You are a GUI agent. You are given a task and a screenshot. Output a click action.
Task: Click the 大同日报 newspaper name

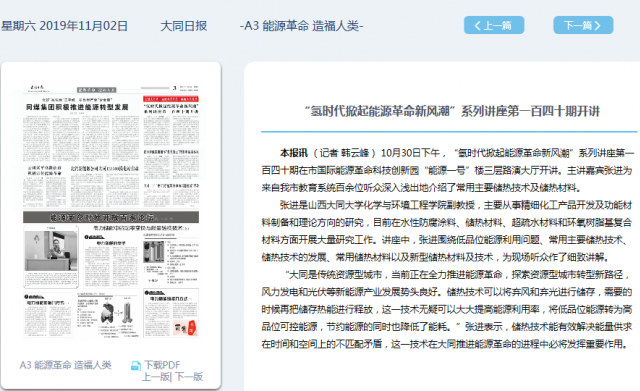point(183,26)
